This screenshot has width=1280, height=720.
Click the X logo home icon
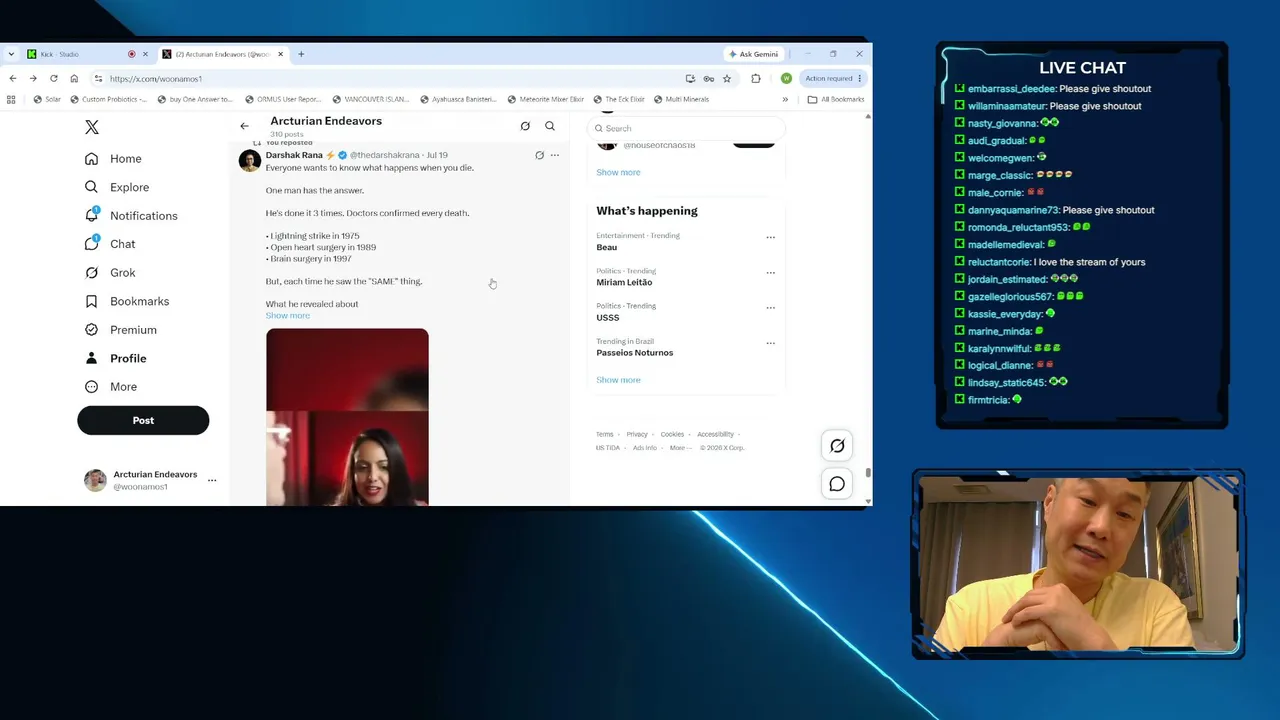point(92,127)
